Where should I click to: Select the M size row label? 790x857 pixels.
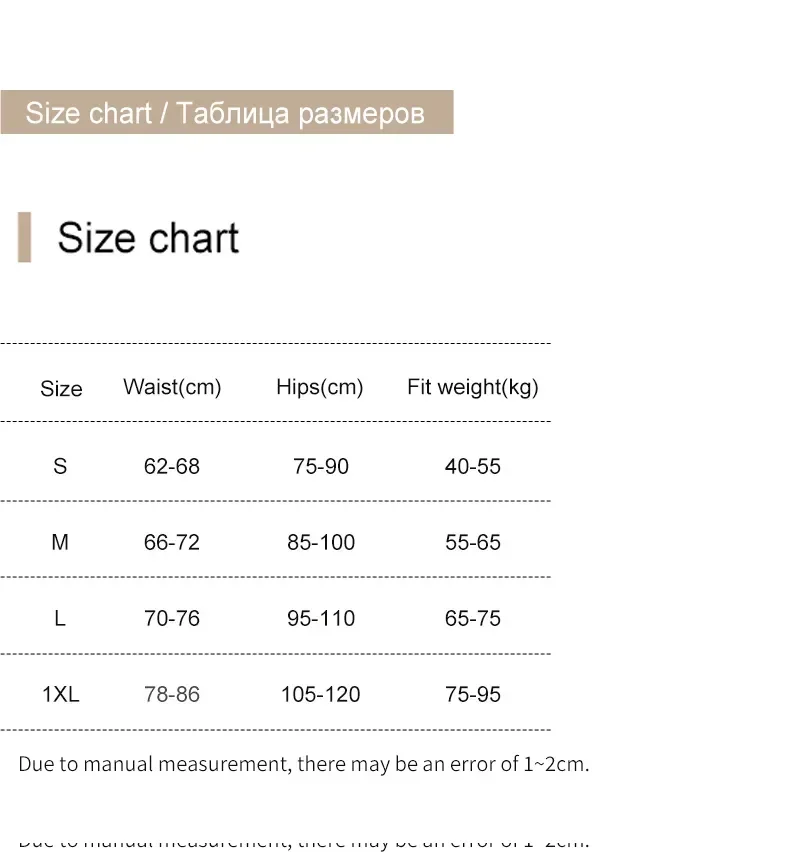(x=60, y=542)
